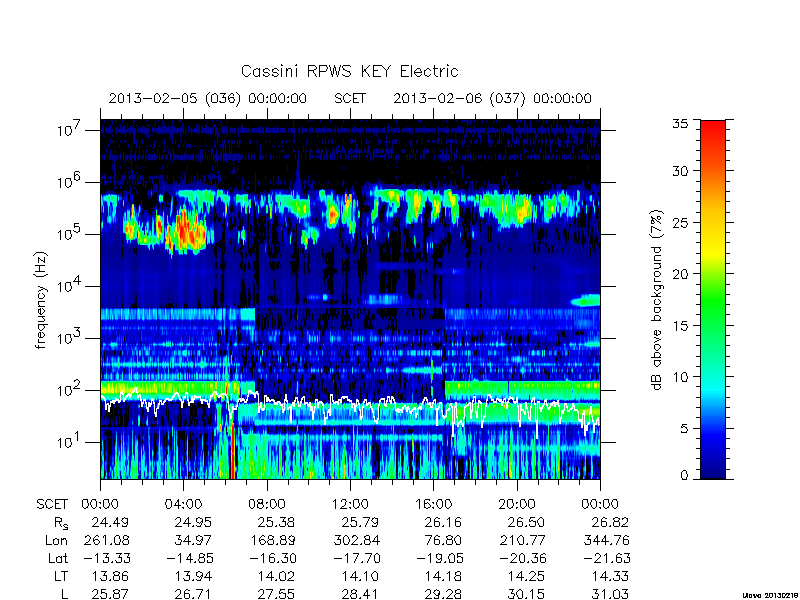Viewport: 800px width, 600px height.
Task: Click LT value 13.86
Action: click(x=110, y=576)
